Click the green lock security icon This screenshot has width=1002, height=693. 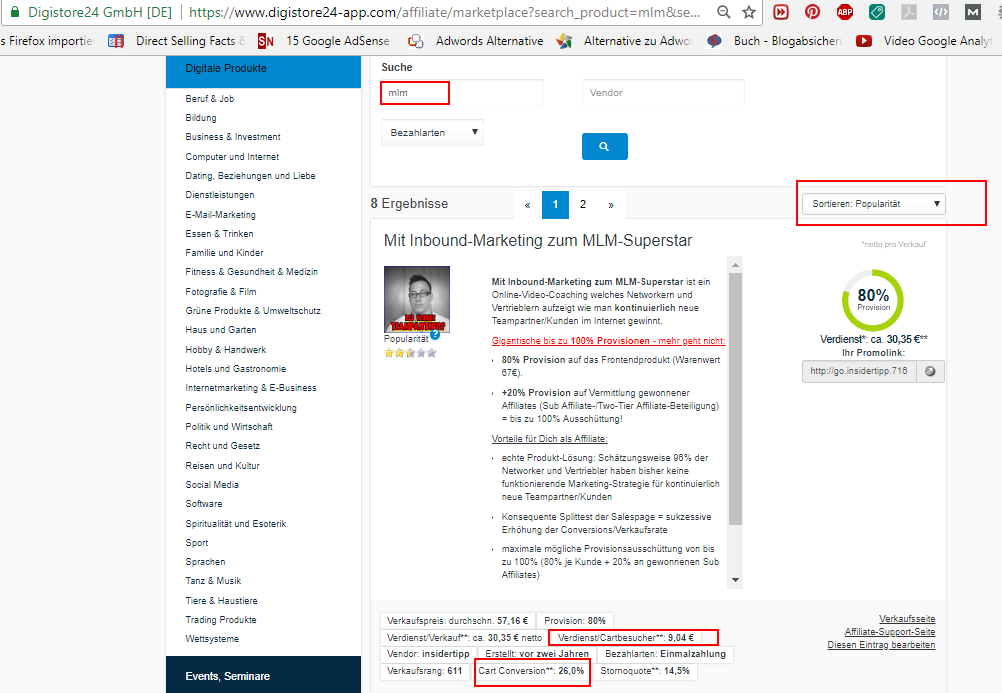pyautogui.click(x=15, y=12)
